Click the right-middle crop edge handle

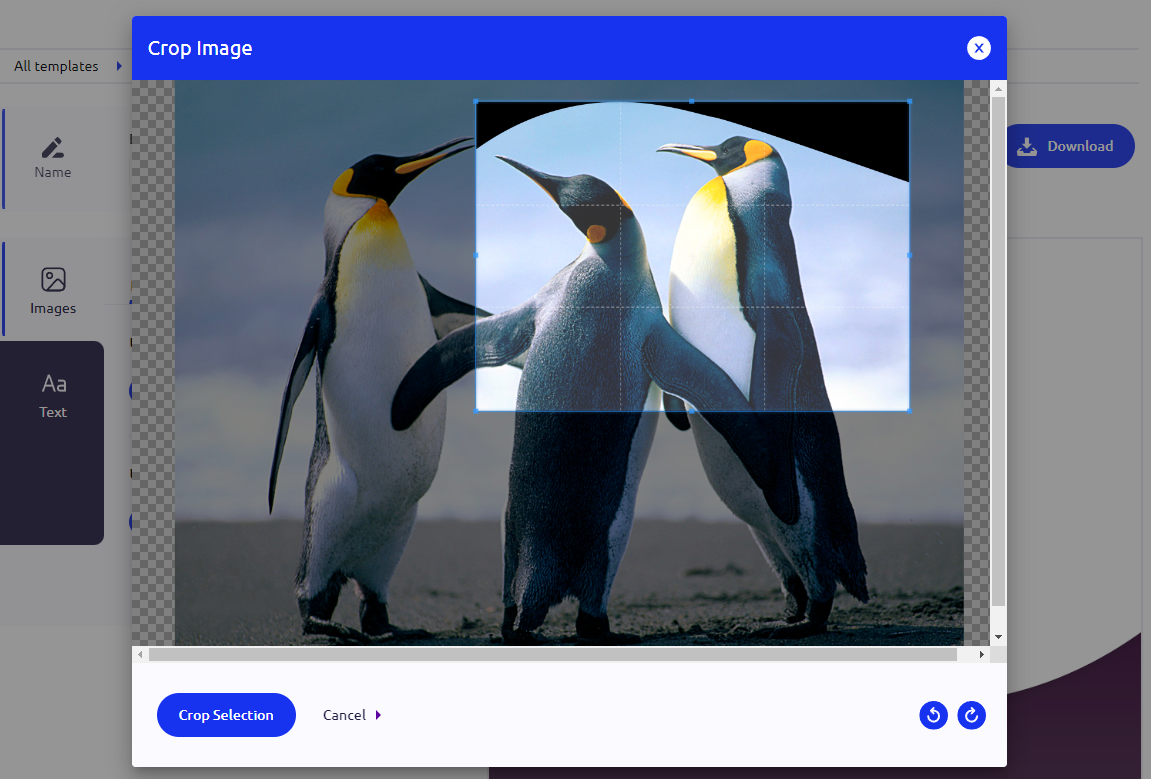pos(909,255)
